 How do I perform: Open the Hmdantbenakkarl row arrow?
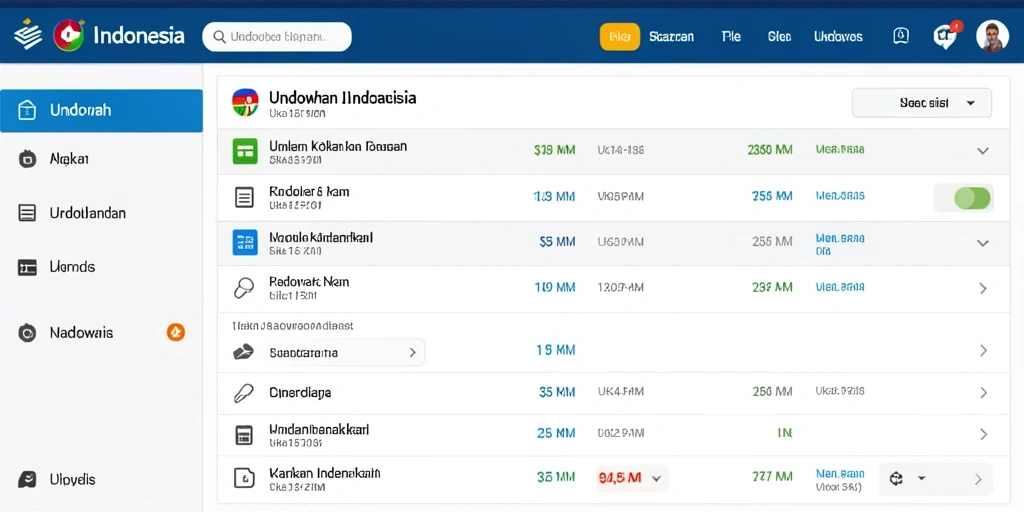[x=983, y=434]
